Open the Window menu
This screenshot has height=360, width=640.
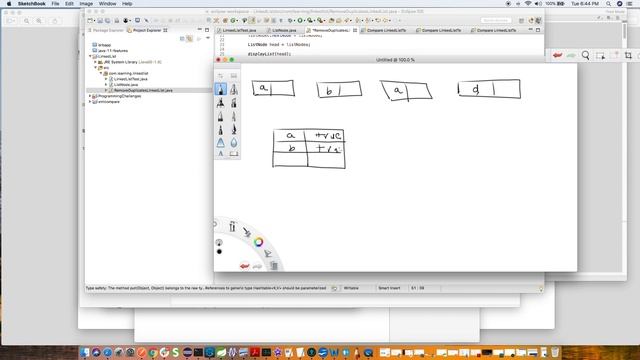pos(108,4)
